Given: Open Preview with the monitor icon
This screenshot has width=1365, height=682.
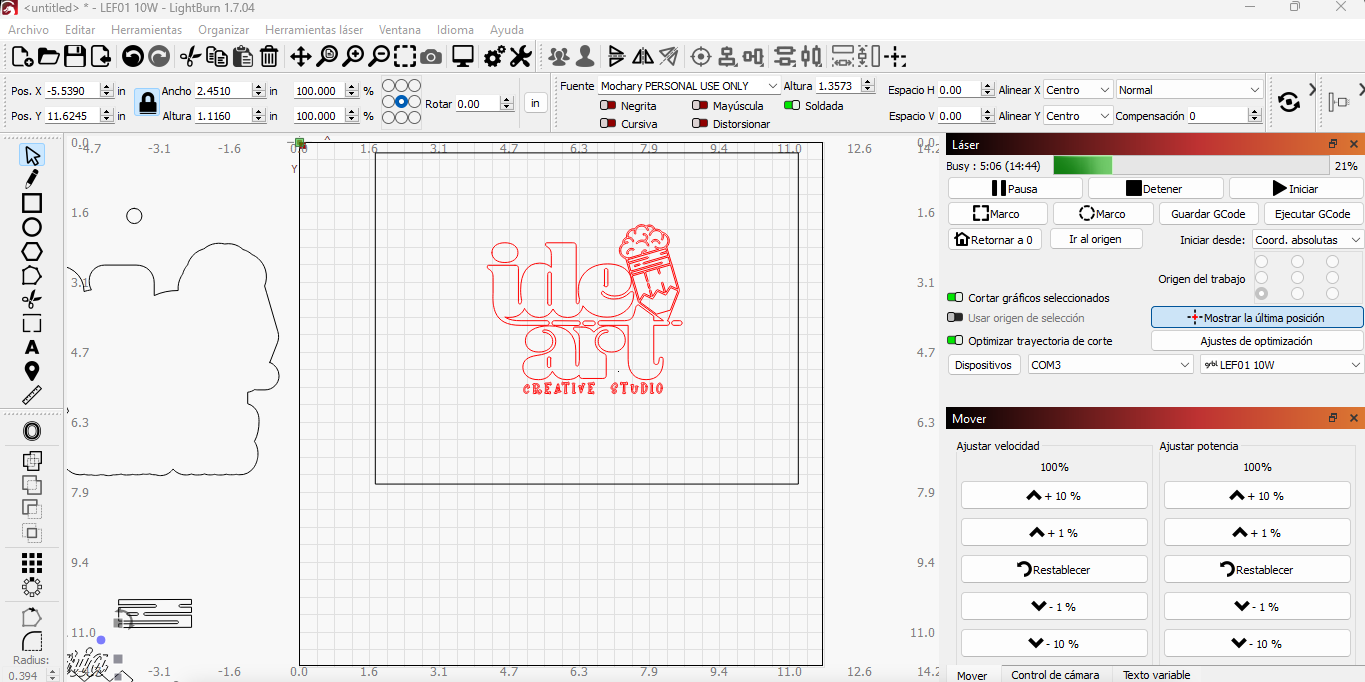Looking at the screenshot, I should point(463,56).
